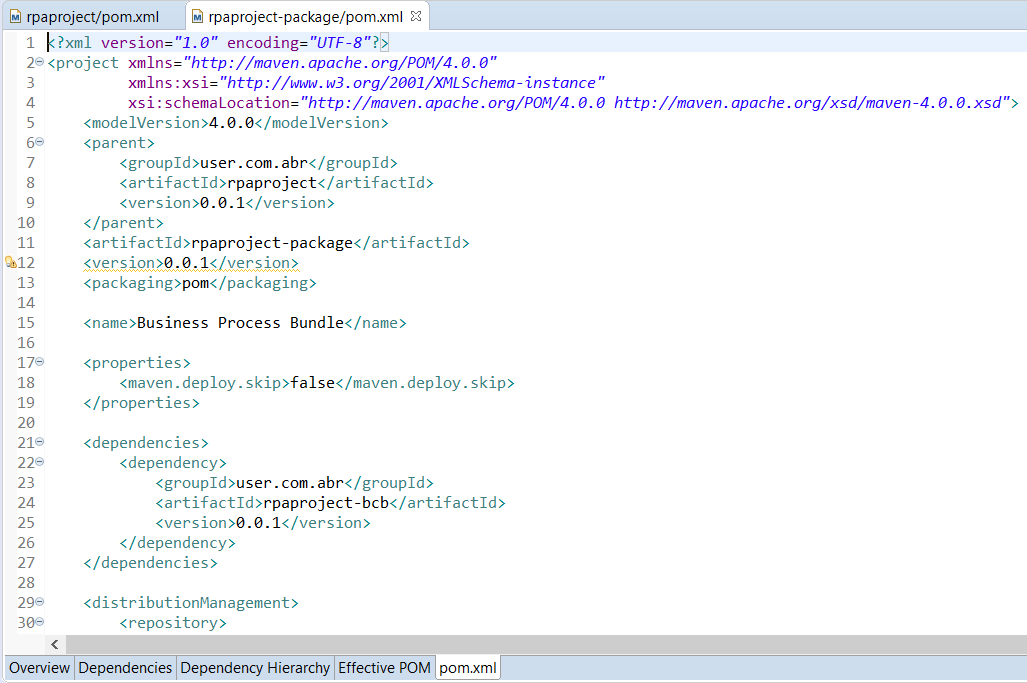
Task: Collapse the dependency element on line 22
Action: pyautogui.click(x=39, y=462)
